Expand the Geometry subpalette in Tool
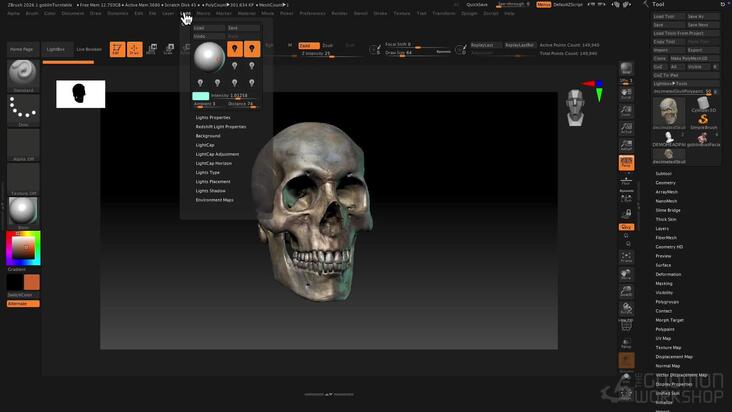732x412 pixels. [665, 183]
